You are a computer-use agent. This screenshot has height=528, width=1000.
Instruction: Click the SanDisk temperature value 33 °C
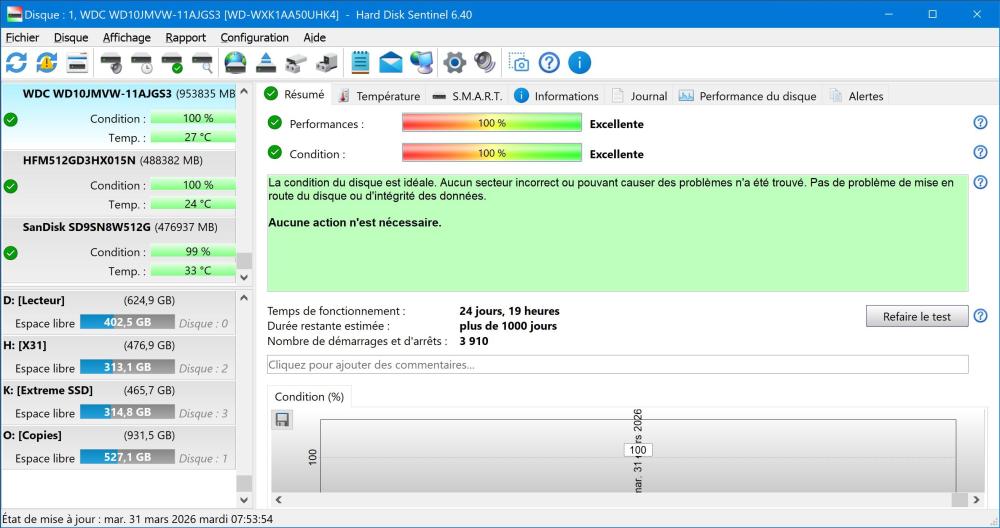tap(198, 270)
